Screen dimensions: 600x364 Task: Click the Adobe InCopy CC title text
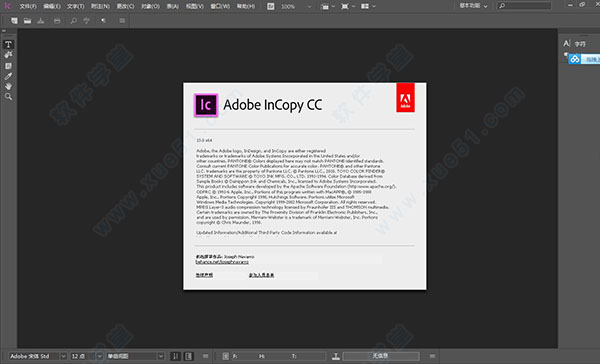[x=272, y=105]
